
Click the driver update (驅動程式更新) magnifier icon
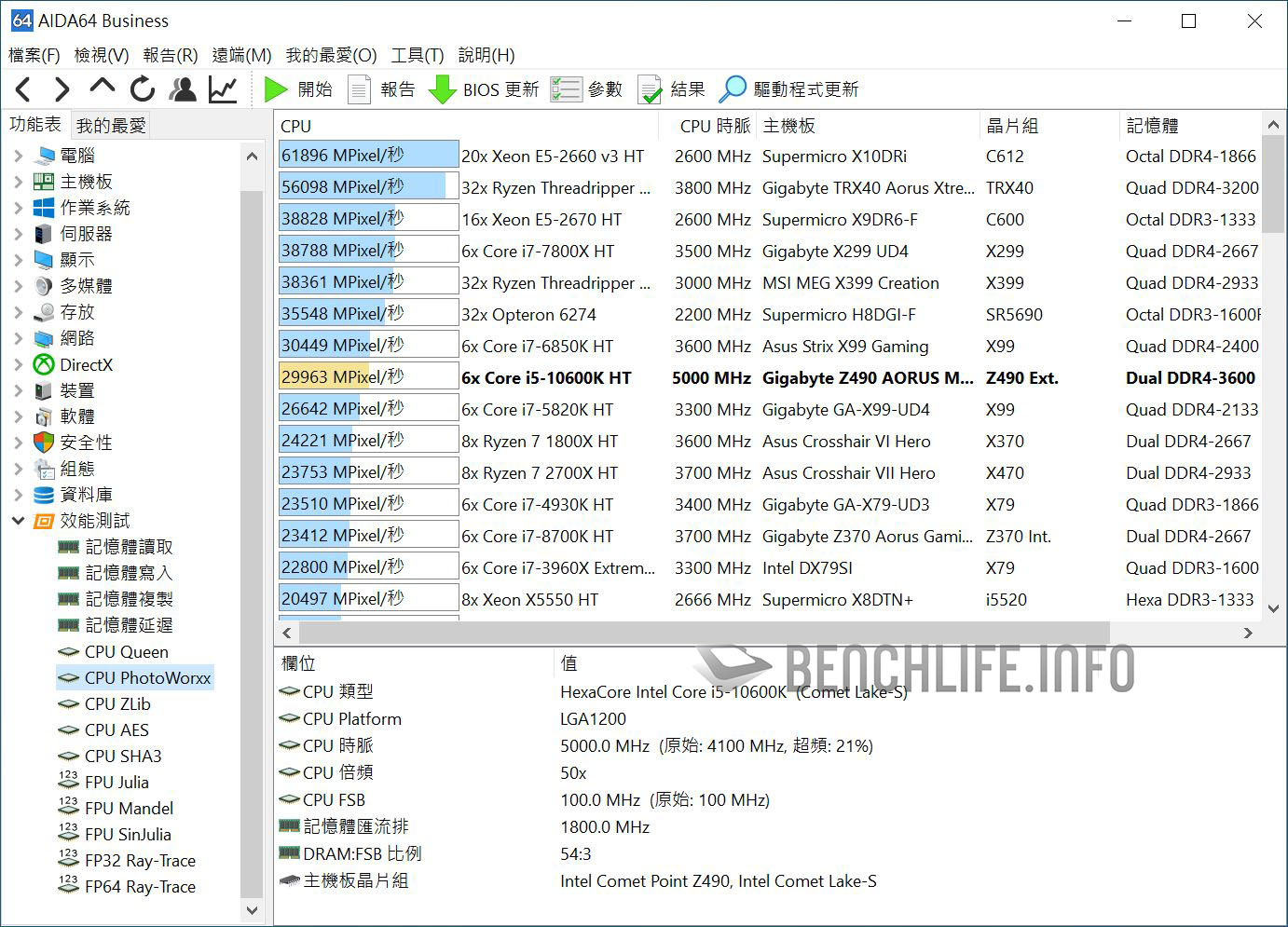[733, 89]
